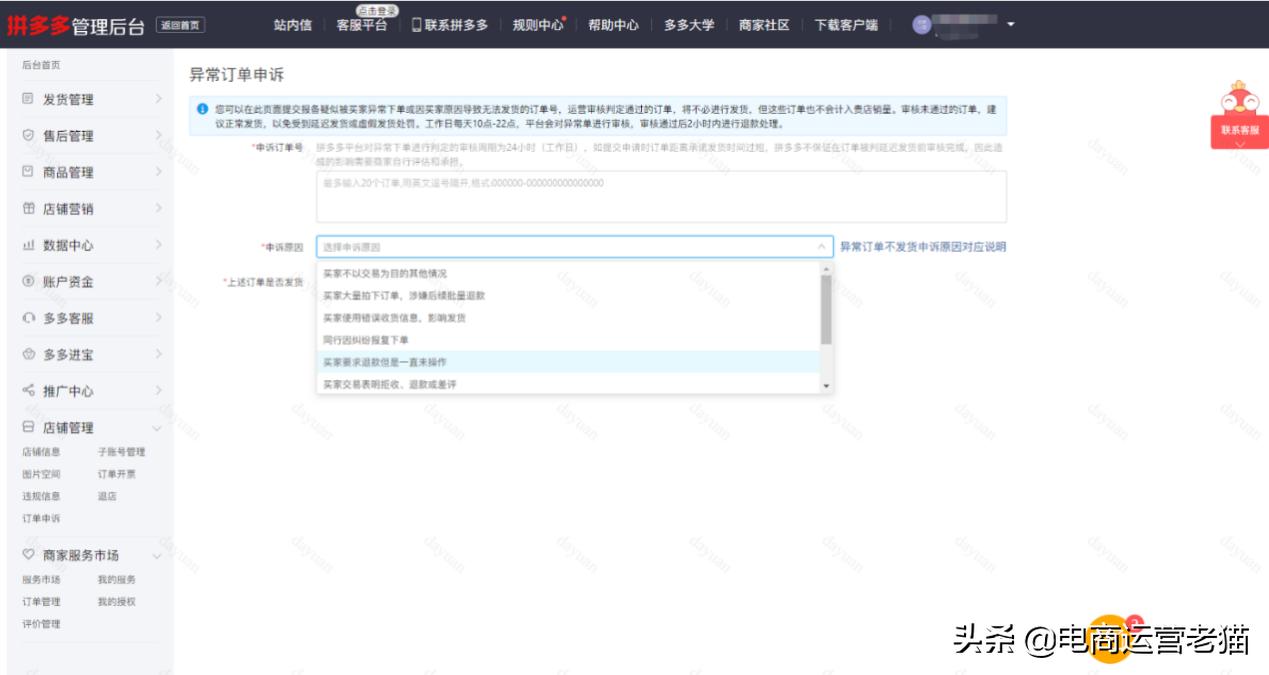Viewport: 1269px width, 675px height.
Task: Open 商家社区 in top navigation
Action: [764, 25]
